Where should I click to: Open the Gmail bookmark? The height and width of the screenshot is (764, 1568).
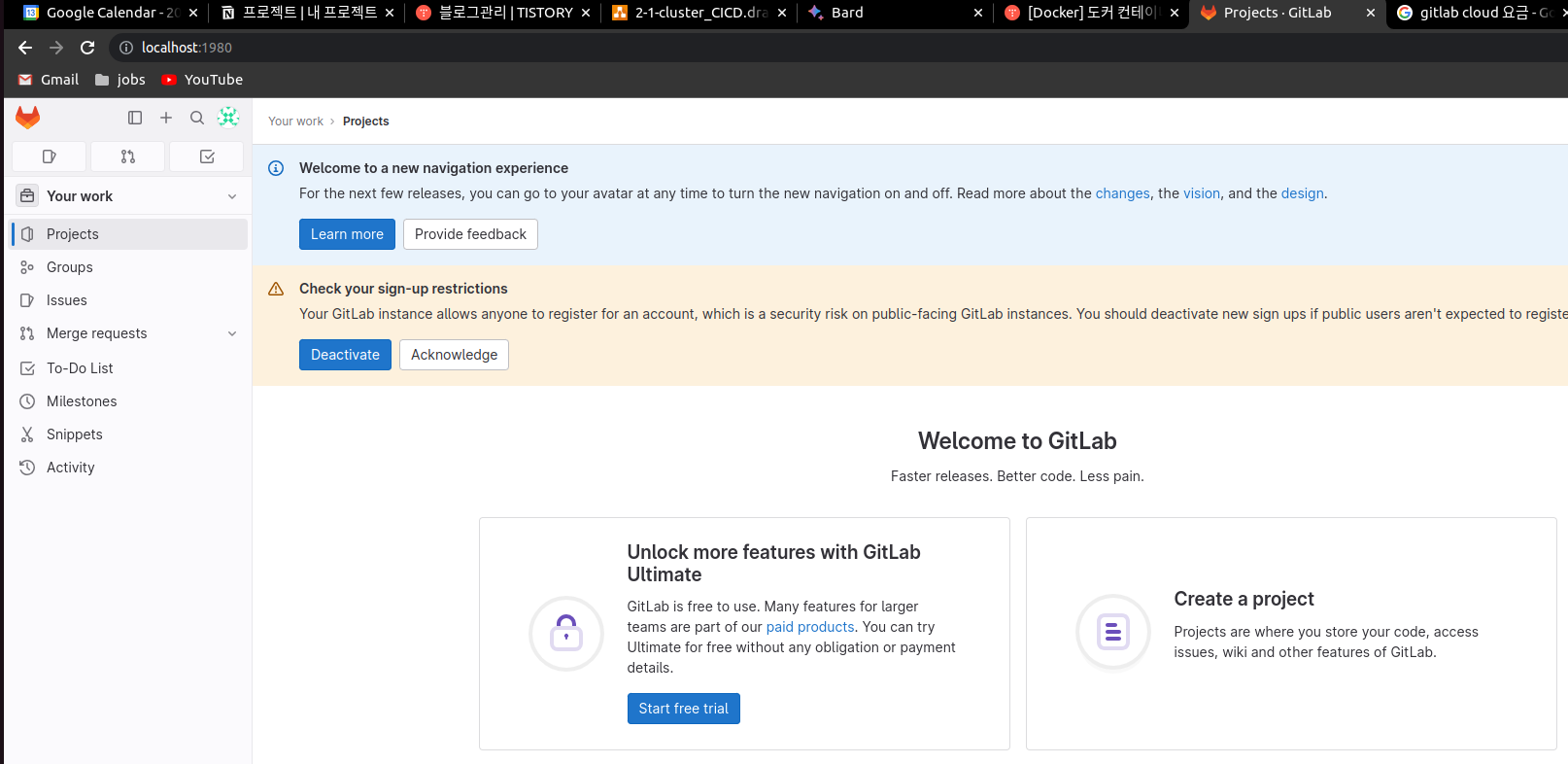[49, 80]
